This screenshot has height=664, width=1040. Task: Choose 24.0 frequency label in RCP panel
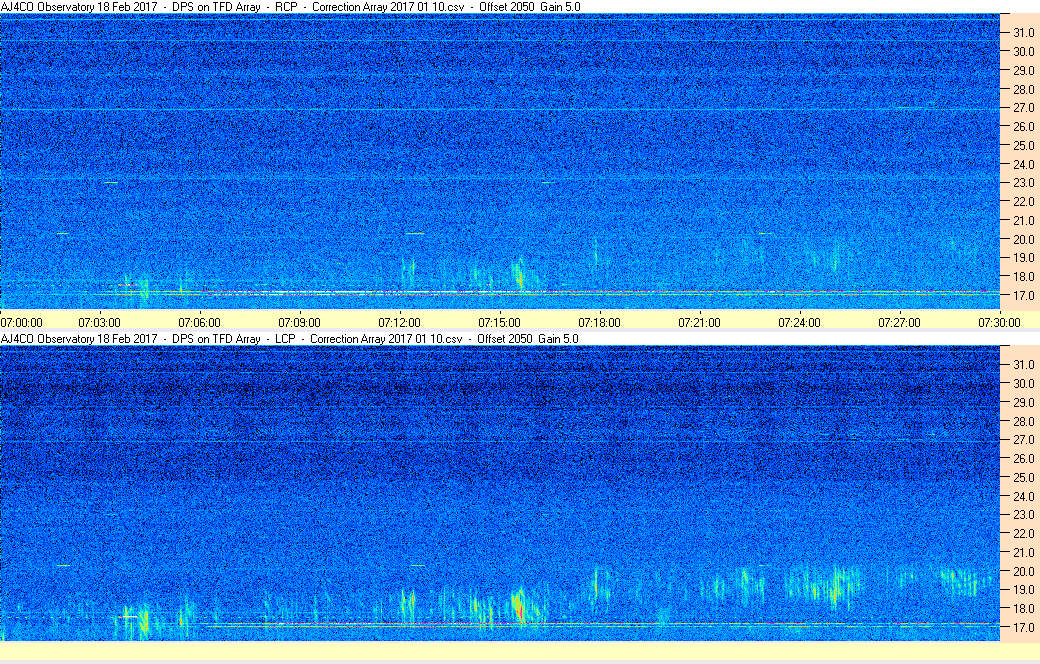(1023, 164)
